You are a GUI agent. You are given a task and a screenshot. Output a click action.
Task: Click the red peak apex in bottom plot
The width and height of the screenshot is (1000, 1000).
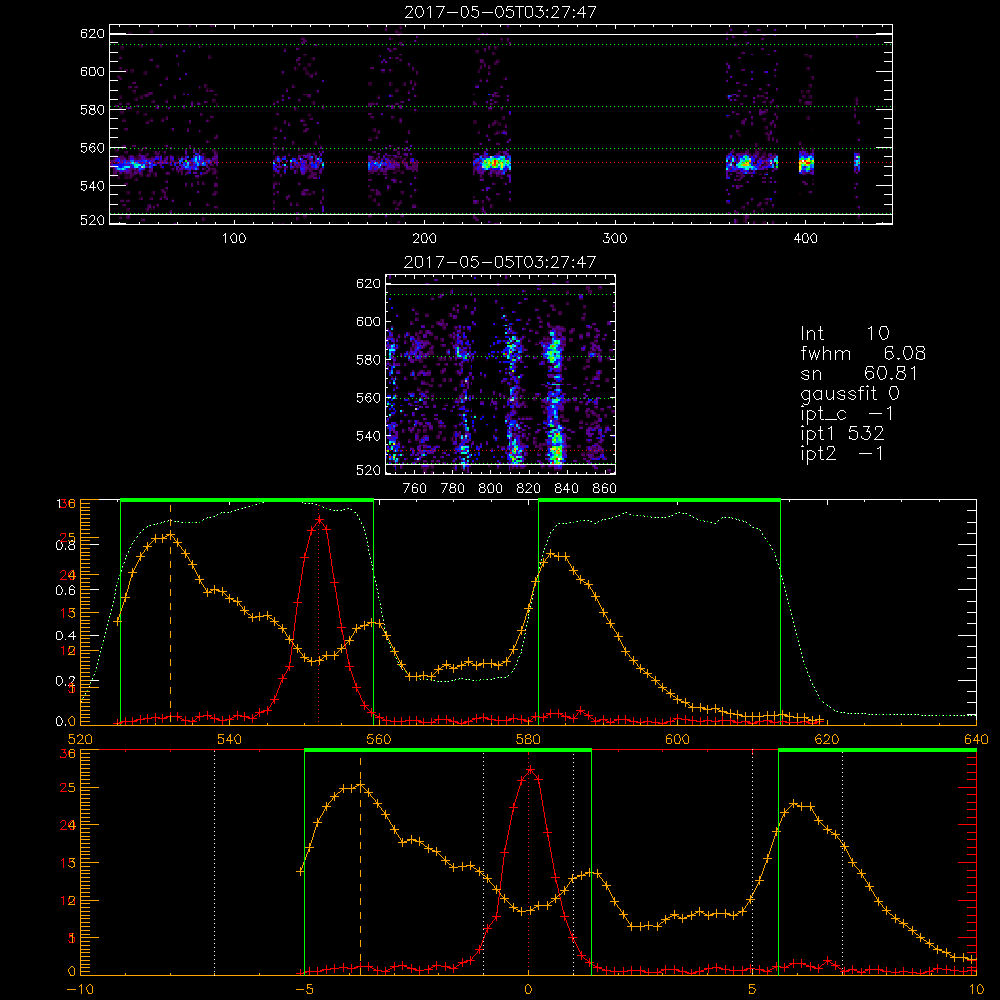(x=530, y=770)
